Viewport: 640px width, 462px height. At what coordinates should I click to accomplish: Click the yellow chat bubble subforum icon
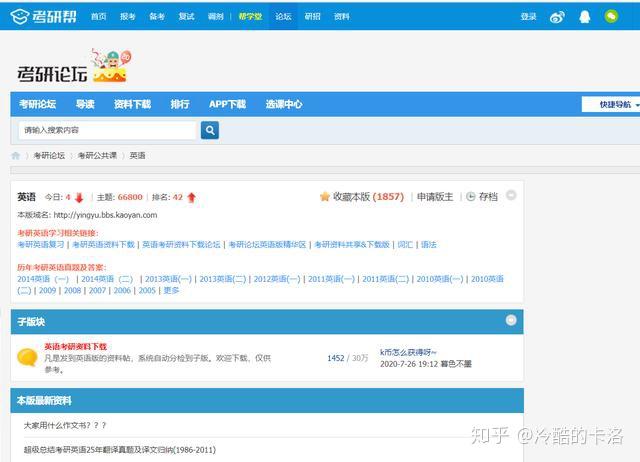(27, 357)
